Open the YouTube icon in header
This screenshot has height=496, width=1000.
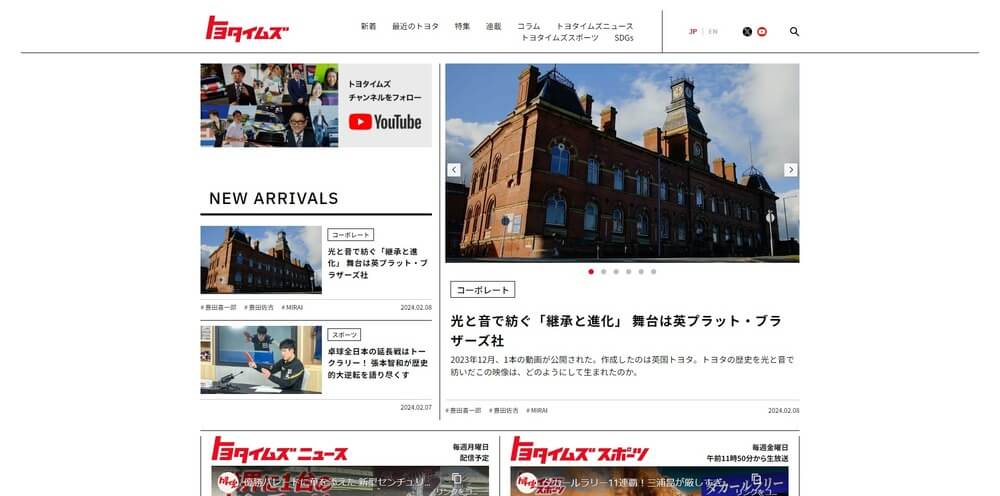click(761, 31)
